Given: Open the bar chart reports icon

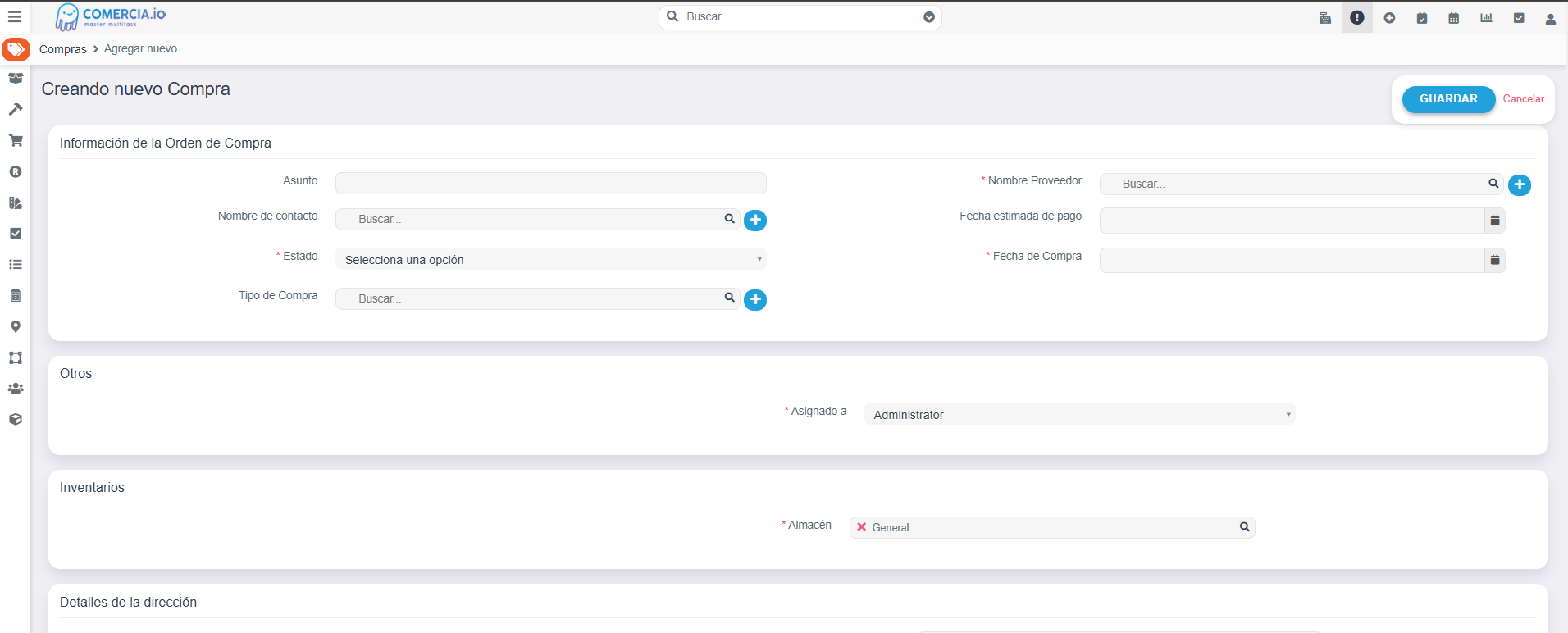Looking at the screenshot, I should coord(1486,17).
